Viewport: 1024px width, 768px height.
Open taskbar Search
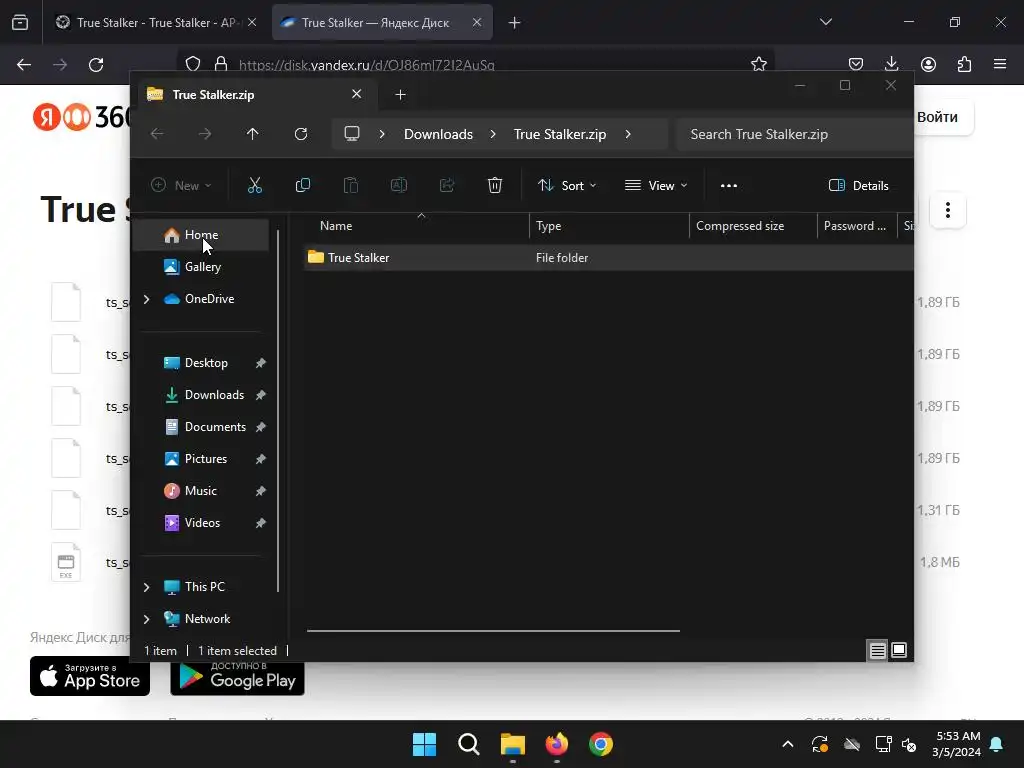pyautogui.click(x=468, y=744)
